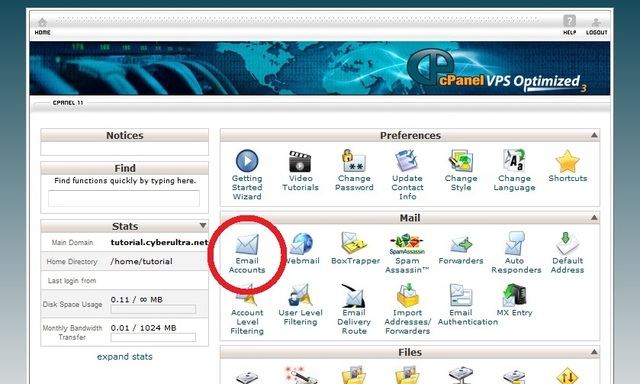
Task: Open Auto Responders
Action: 516,253
